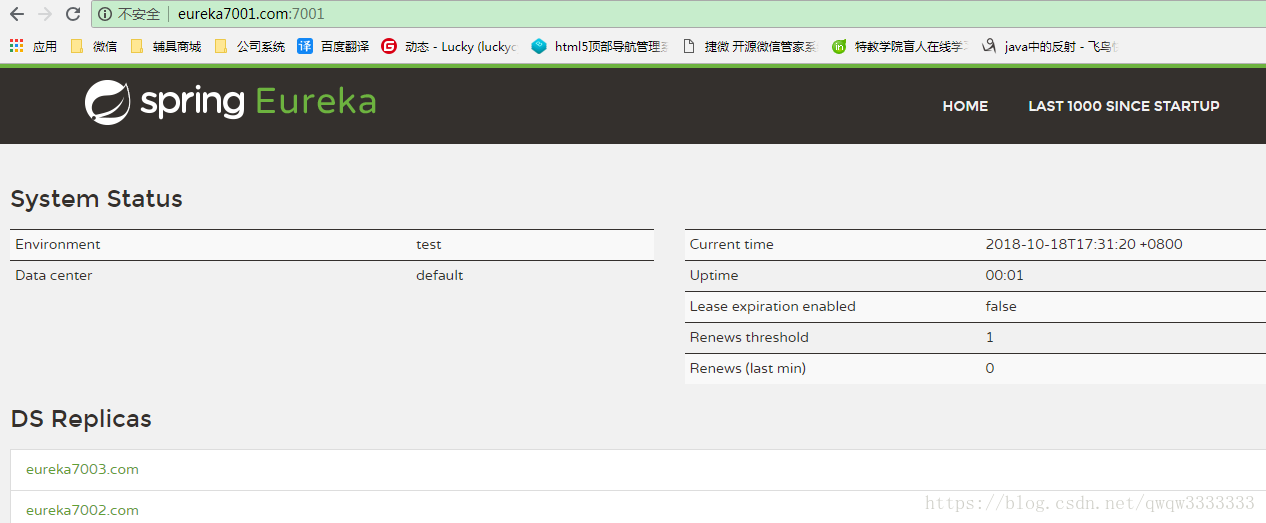
Task: Focus the address bar showing eureka7001.com:7001
Action: pyautogui.click(x=680, y=14)
